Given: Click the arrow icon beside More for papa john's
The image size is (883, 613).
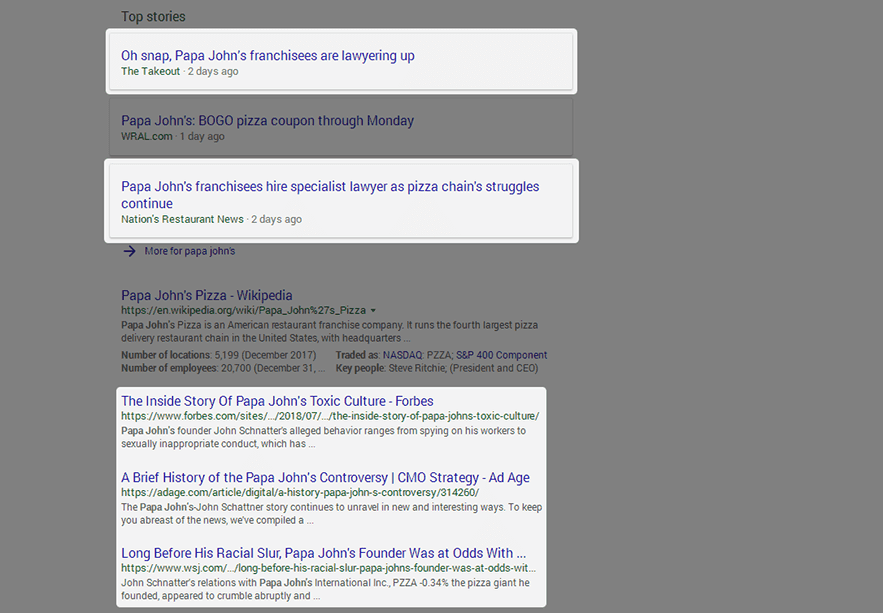Looking at the screenshot, I should 130,251.
